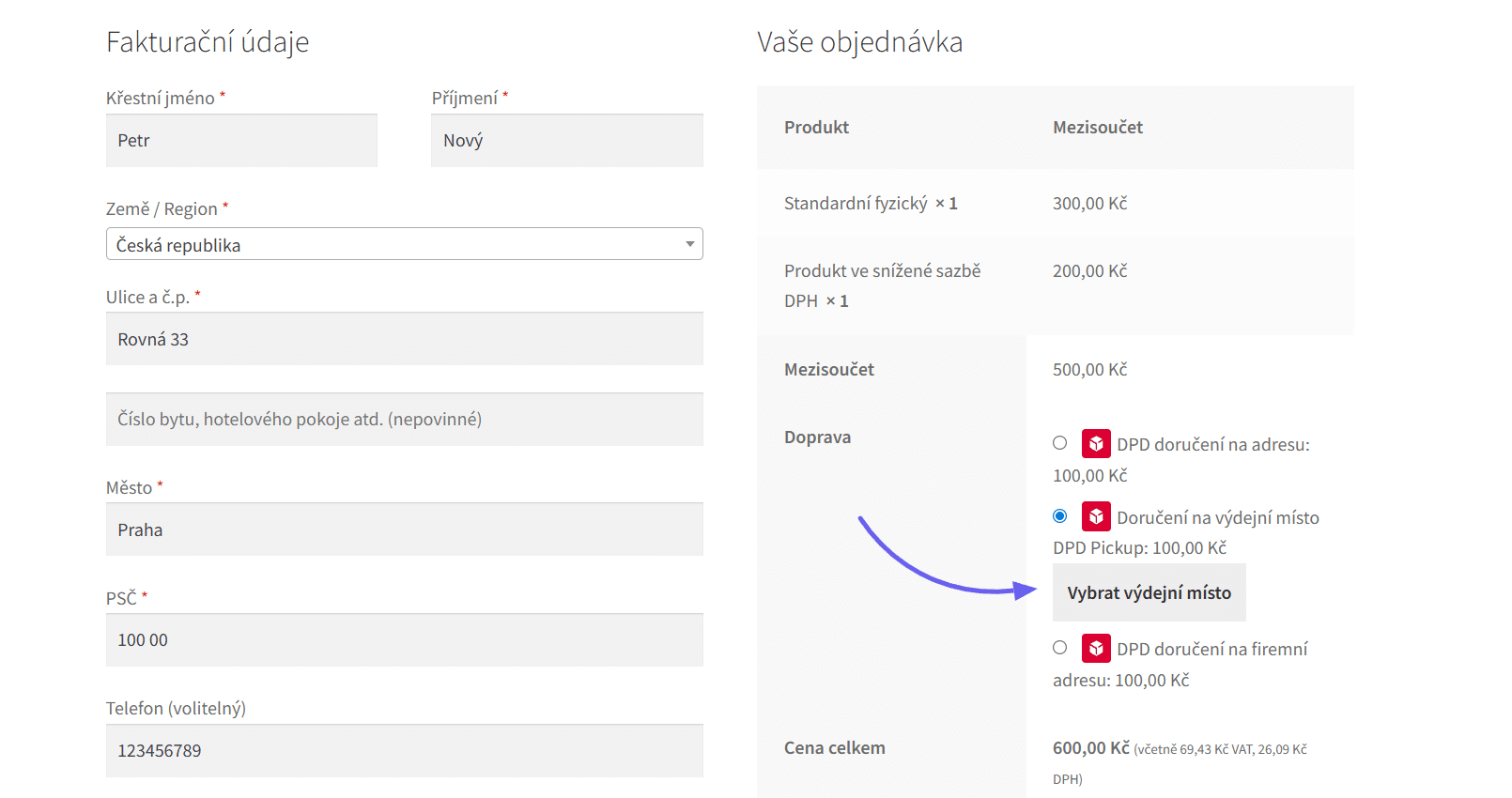
Task: Click the PSČ postal code field
Action: tap(404, 640)
